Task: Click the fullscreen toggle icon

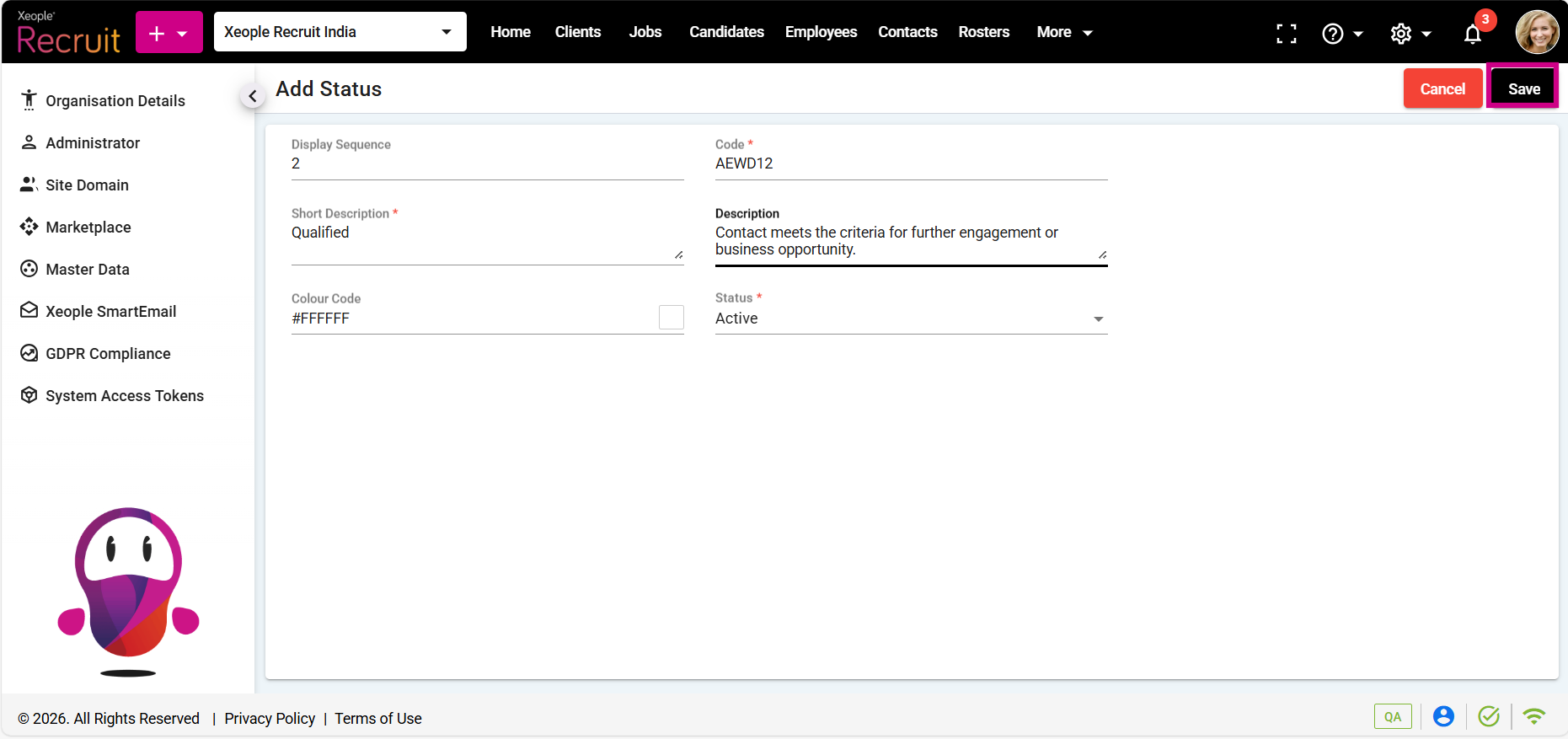Action: (1286, 34)
